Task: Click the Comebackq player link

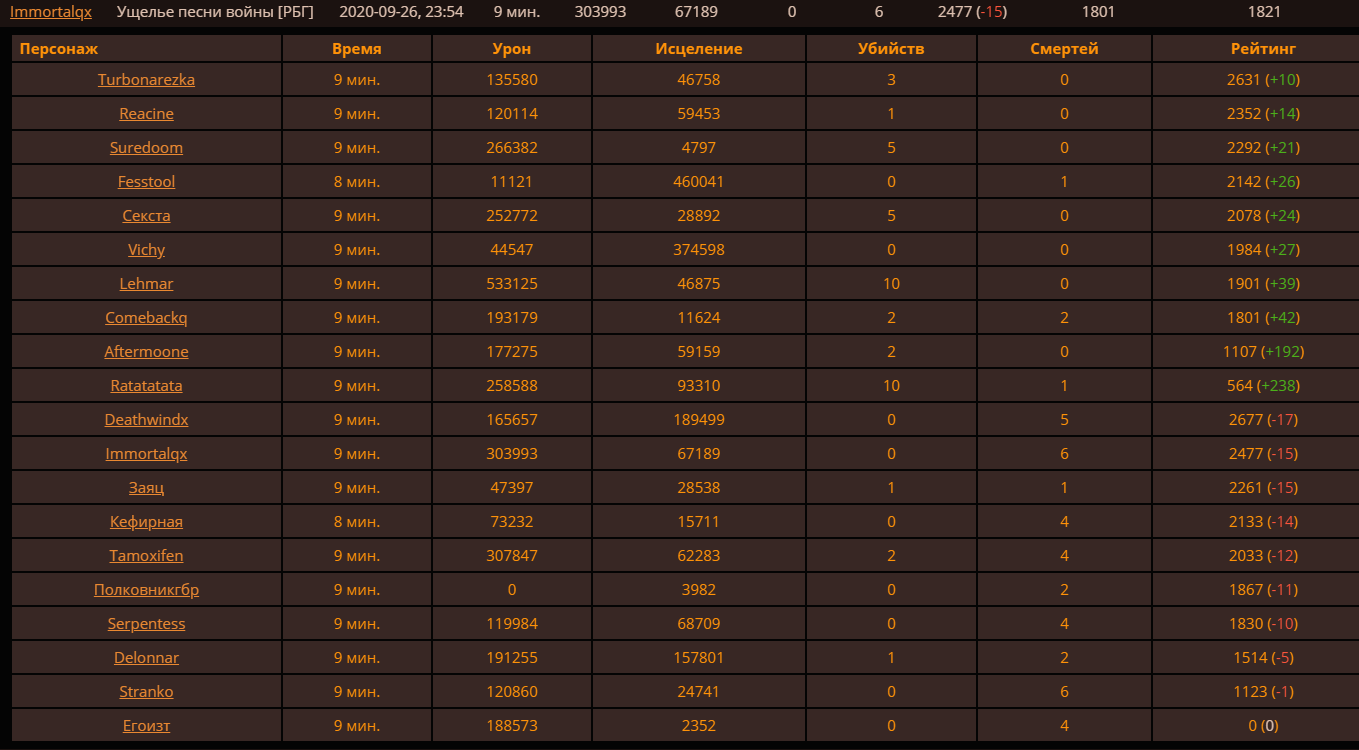Action: point(146,318)
